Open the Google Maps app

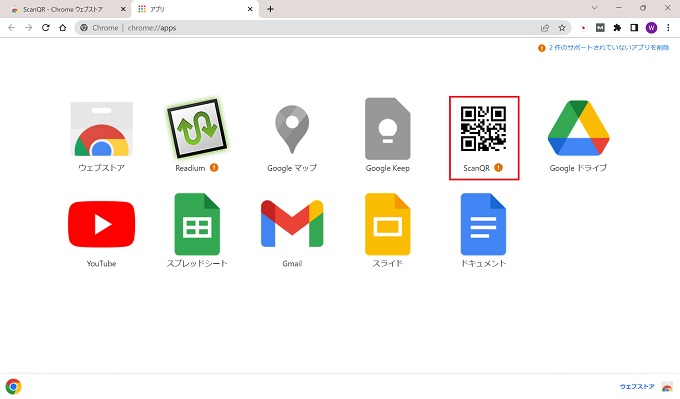click(x=292, y=129)
